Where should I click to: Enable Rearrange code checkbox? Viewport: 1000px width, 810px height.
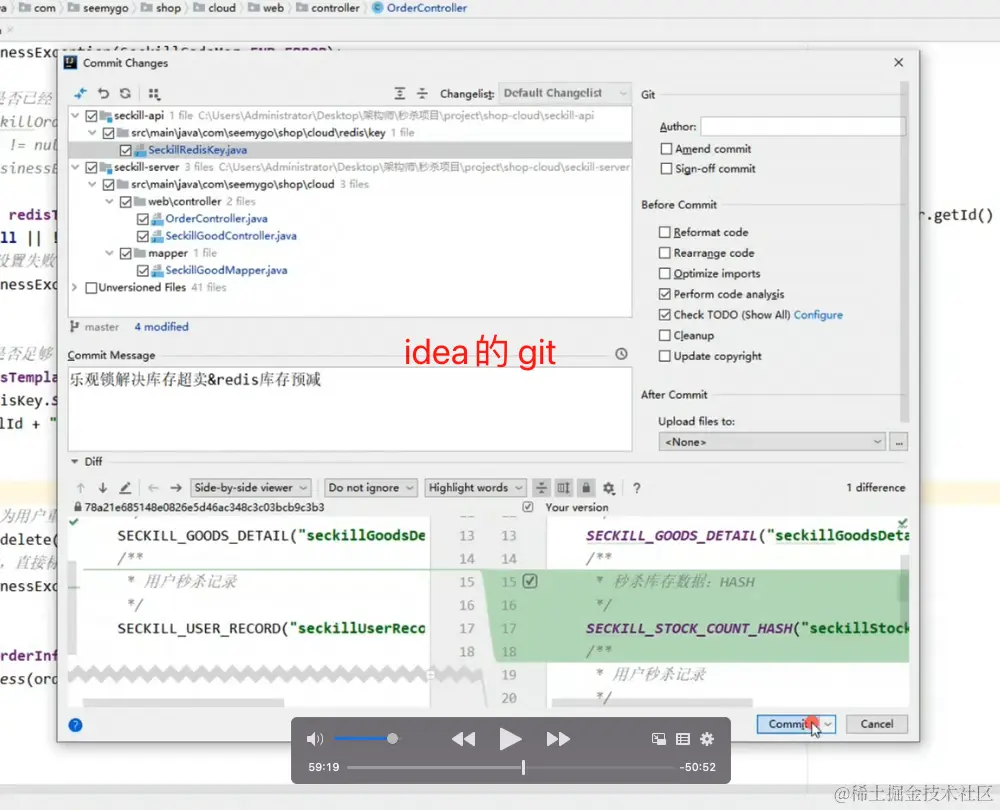click(x=665, y=253)
